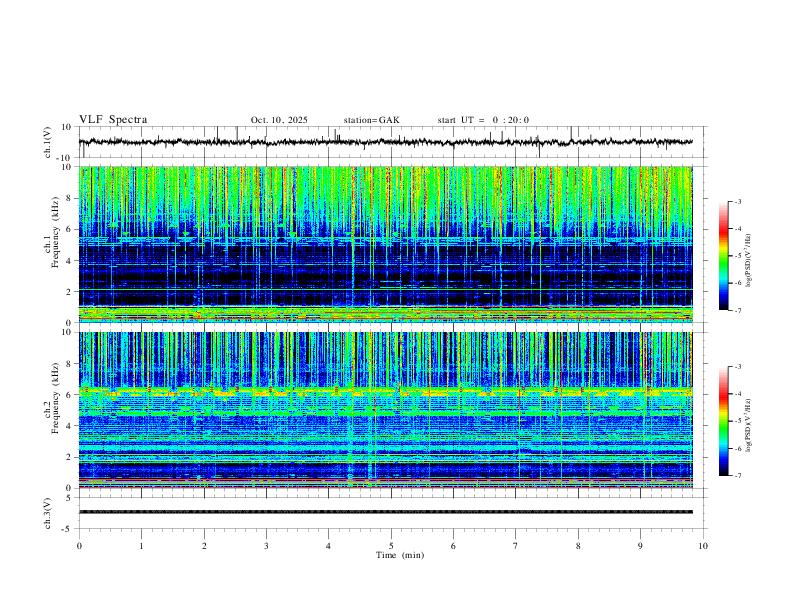Click the "7" tick on the time axis
792x612 pixels.
(516, 546)
